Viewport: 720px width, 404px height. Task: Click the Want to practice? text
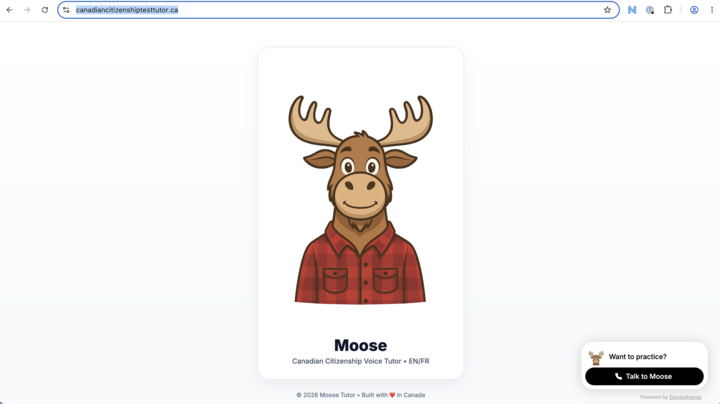click(637, 357)
